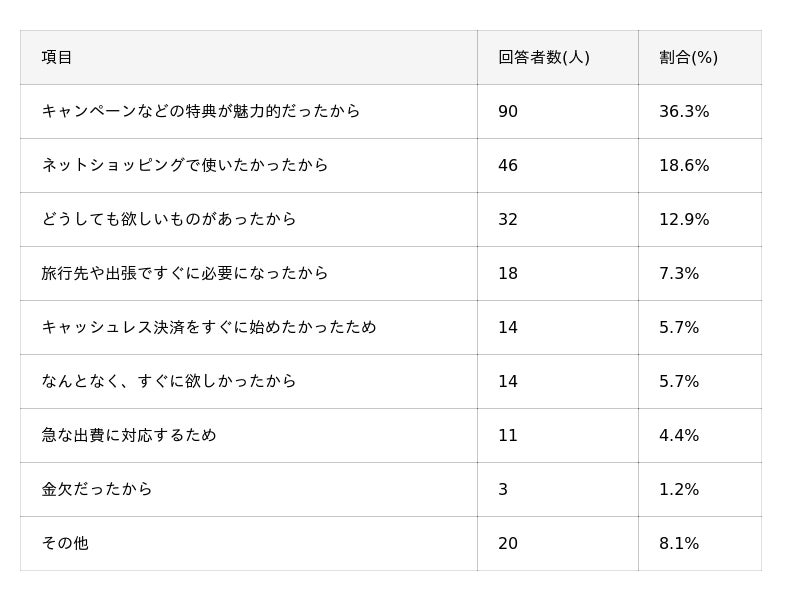Select the キャンペーンなどの特典 row label

(201, 112)
